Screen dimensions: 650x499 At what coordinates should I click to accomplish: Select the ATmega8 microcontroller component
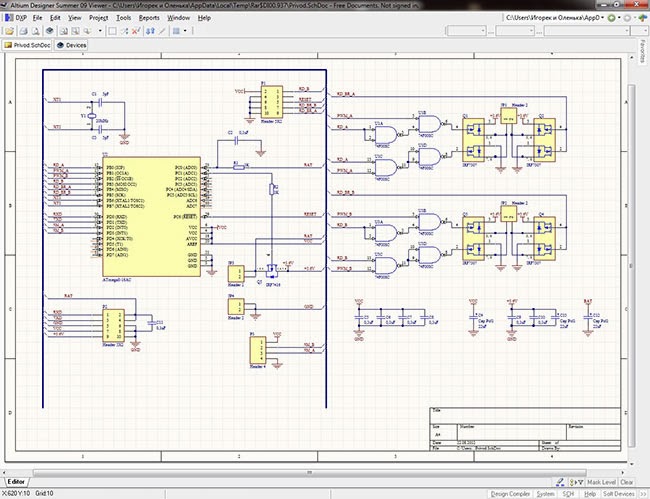click(151, 216)
